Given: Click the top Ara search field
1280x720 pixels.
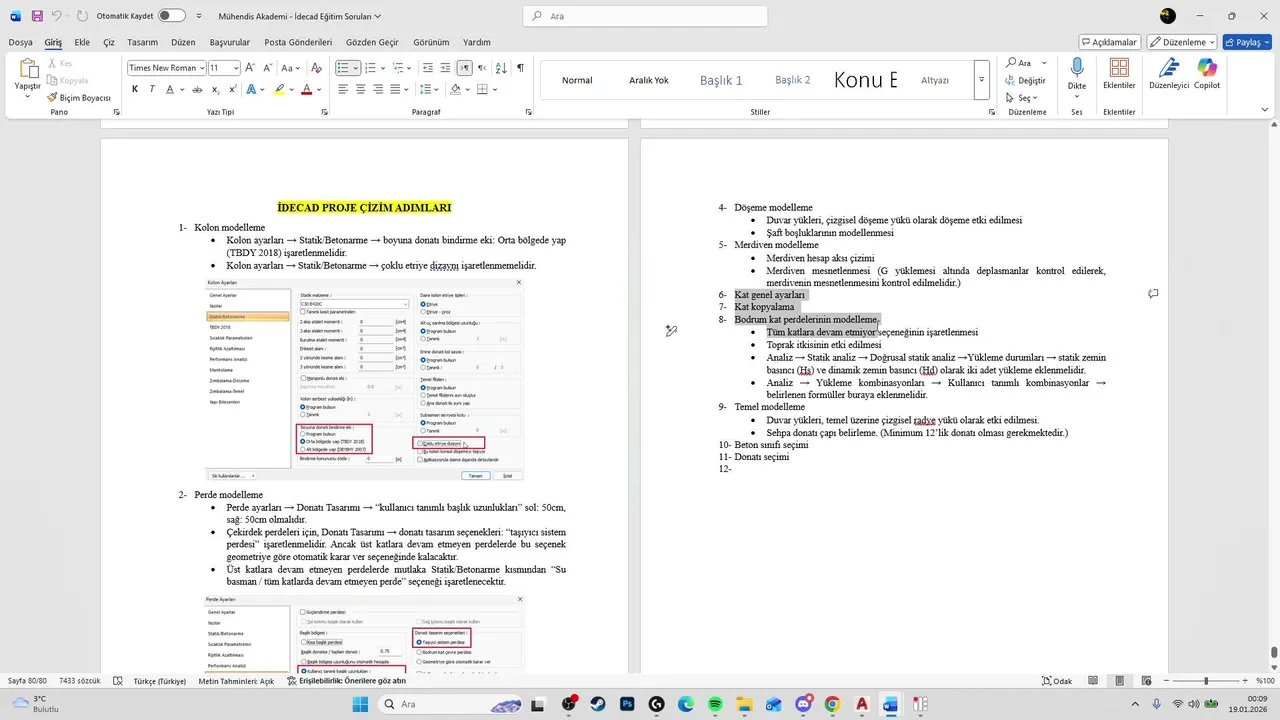Looking at the screenshot, I should 645,16.
